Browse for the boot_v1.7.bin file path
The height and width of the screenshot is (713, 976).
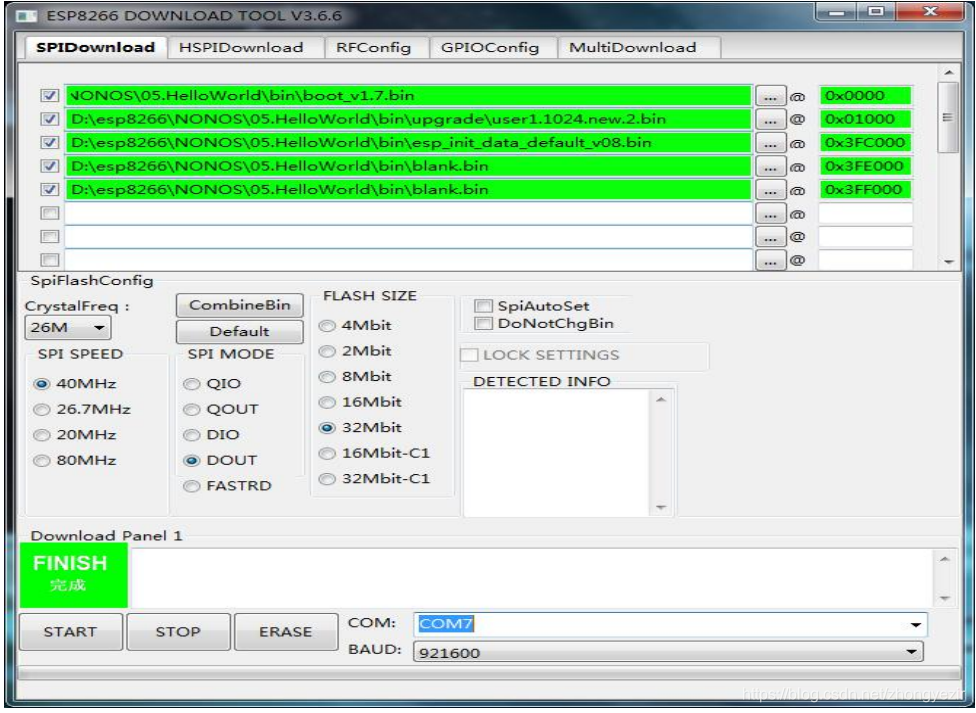(x=771, y=97)
